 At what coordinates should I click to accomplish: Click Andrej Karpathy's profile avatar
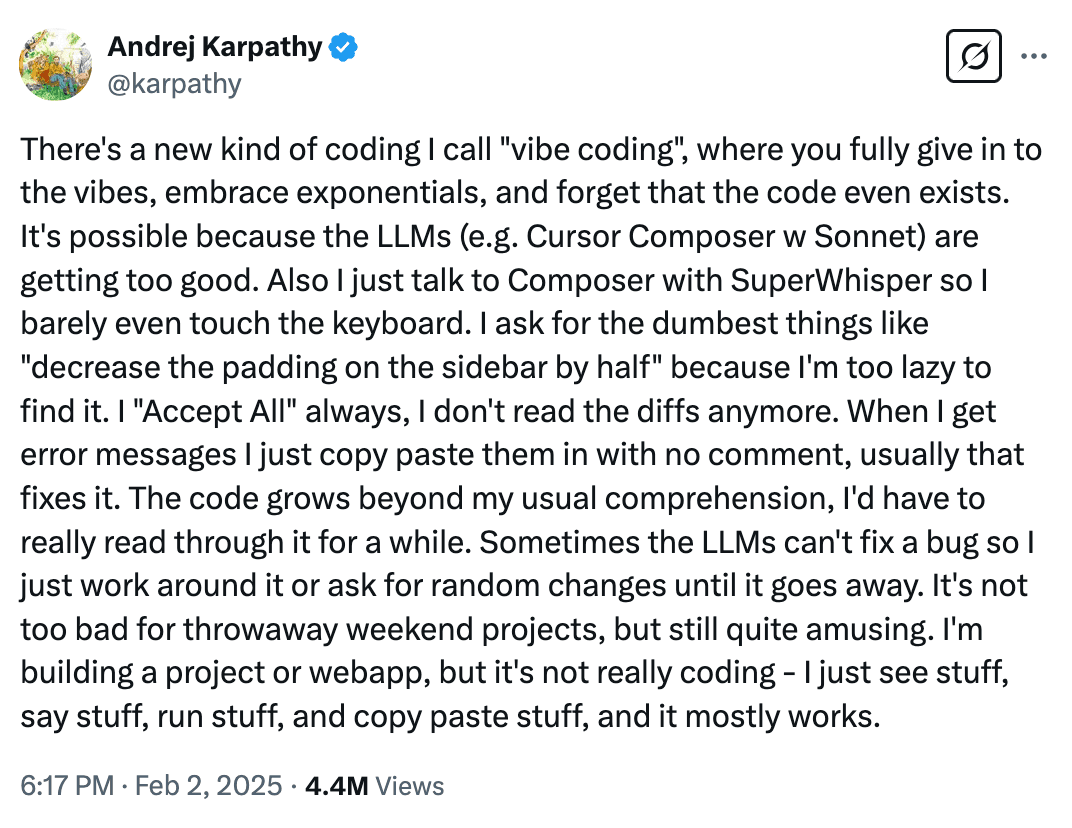coord(56,64)
